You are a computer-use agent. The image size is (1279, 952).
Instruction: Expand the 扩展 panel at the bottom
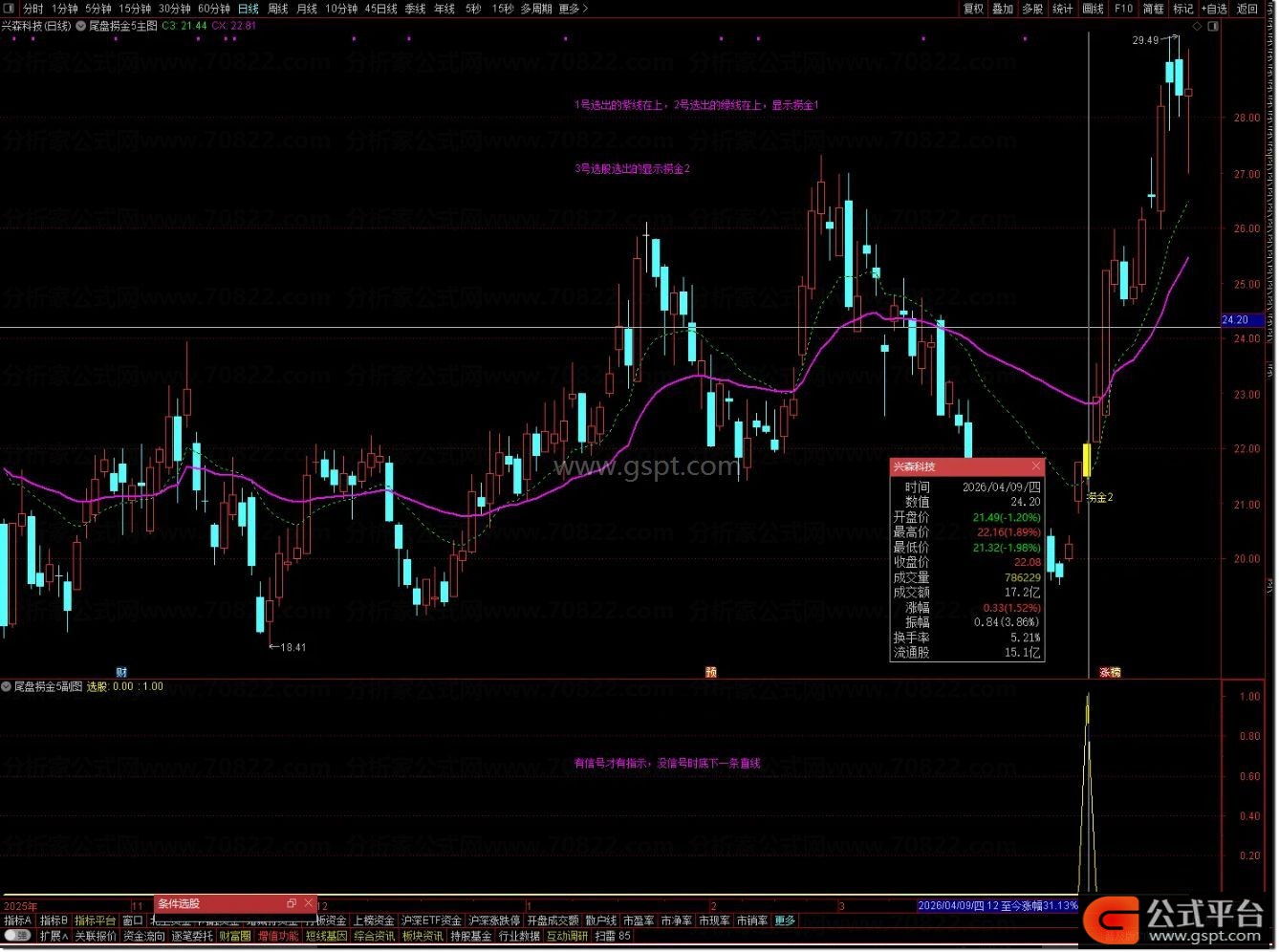pyautogui.click(x=54, y=936)
